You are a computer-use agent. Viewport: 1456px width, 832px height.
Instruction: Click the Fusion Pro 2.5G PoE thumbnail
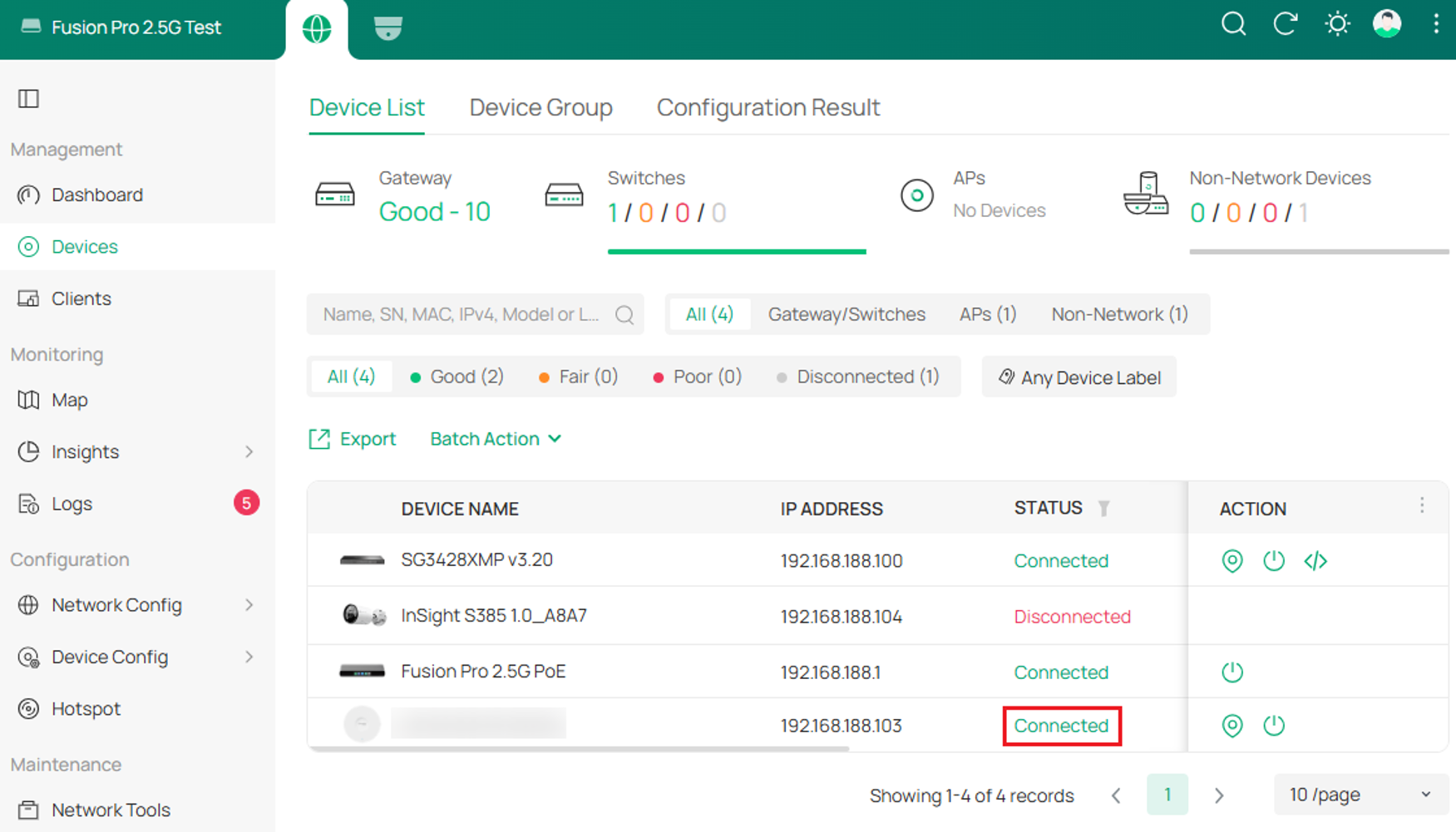[363, 671]
